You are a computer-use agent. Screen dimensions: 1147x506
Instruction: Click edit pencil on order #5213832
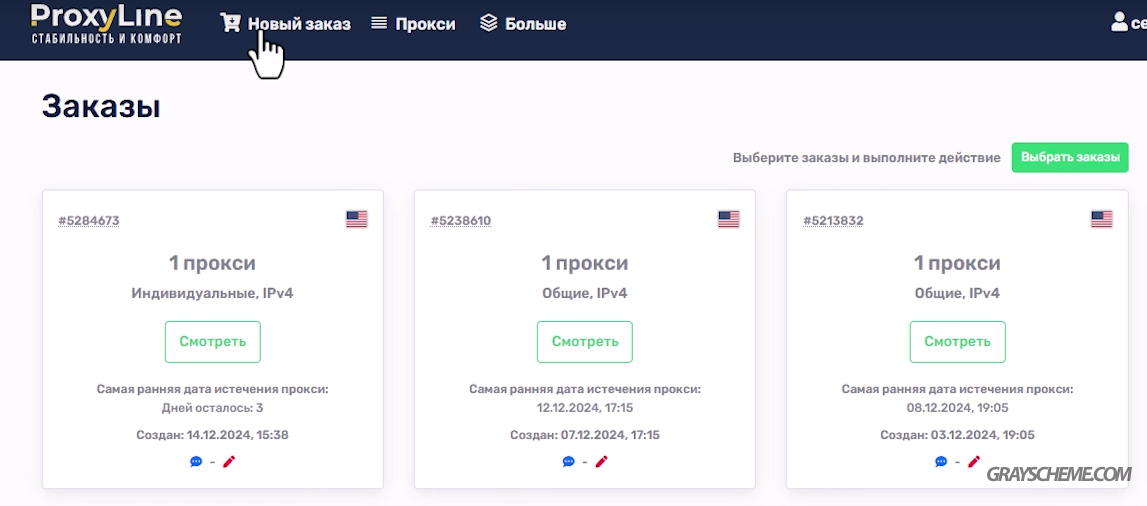pos(974,461)
